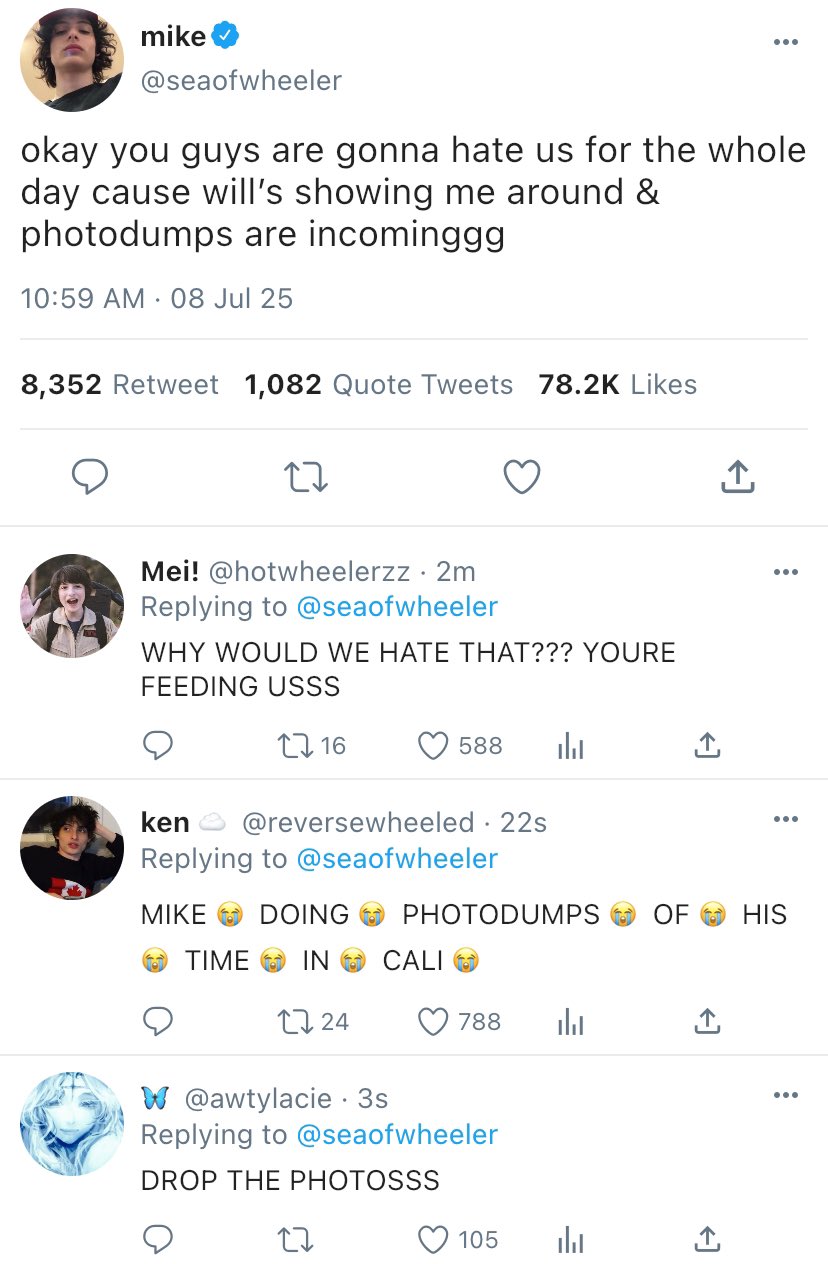
Task: Open @seaofwheeler mention in awtylacie's reply
Action: tap(396, 1134)
